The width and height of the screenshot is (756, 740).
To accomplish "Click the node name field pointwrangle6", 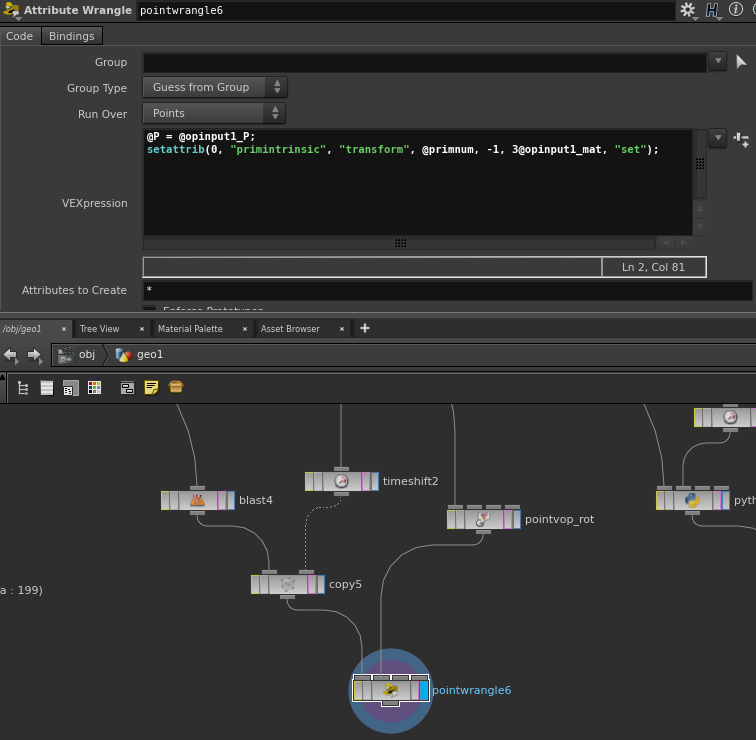I will click(x=405, y=11).
